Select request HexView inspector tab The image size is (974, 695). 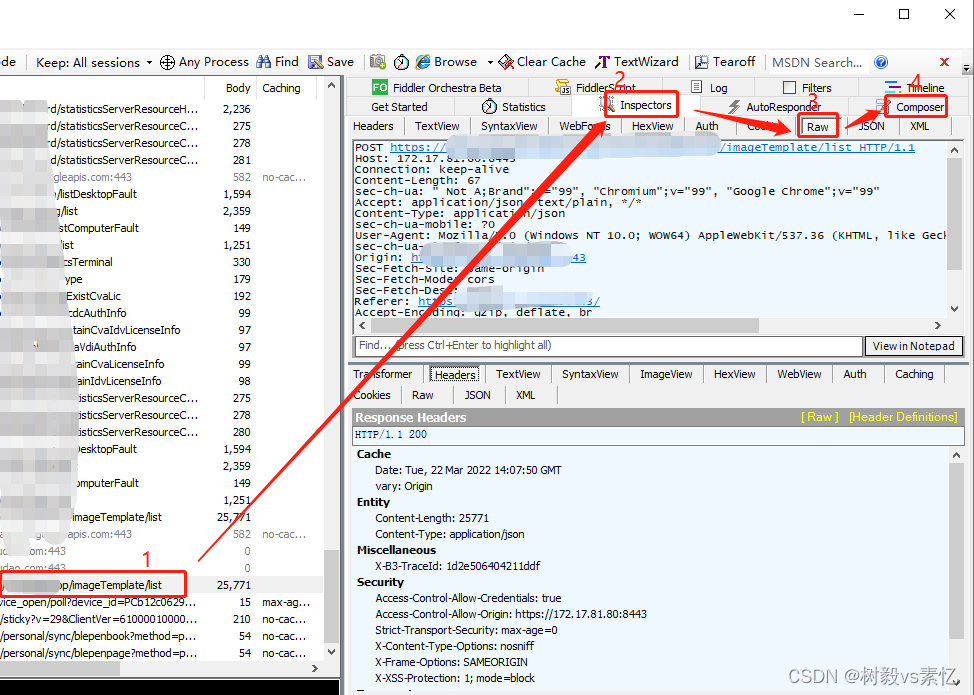pyautogui.click(x=652, y=126)
